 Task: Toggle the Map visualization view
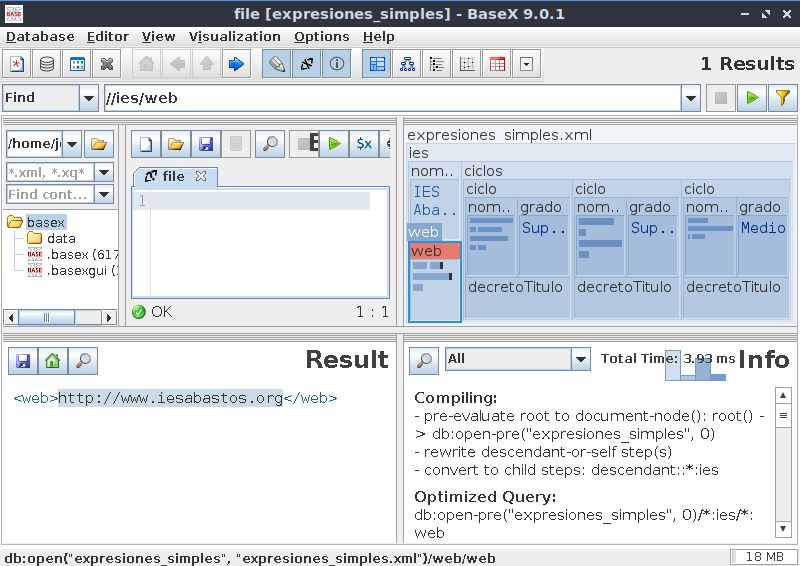378,65
